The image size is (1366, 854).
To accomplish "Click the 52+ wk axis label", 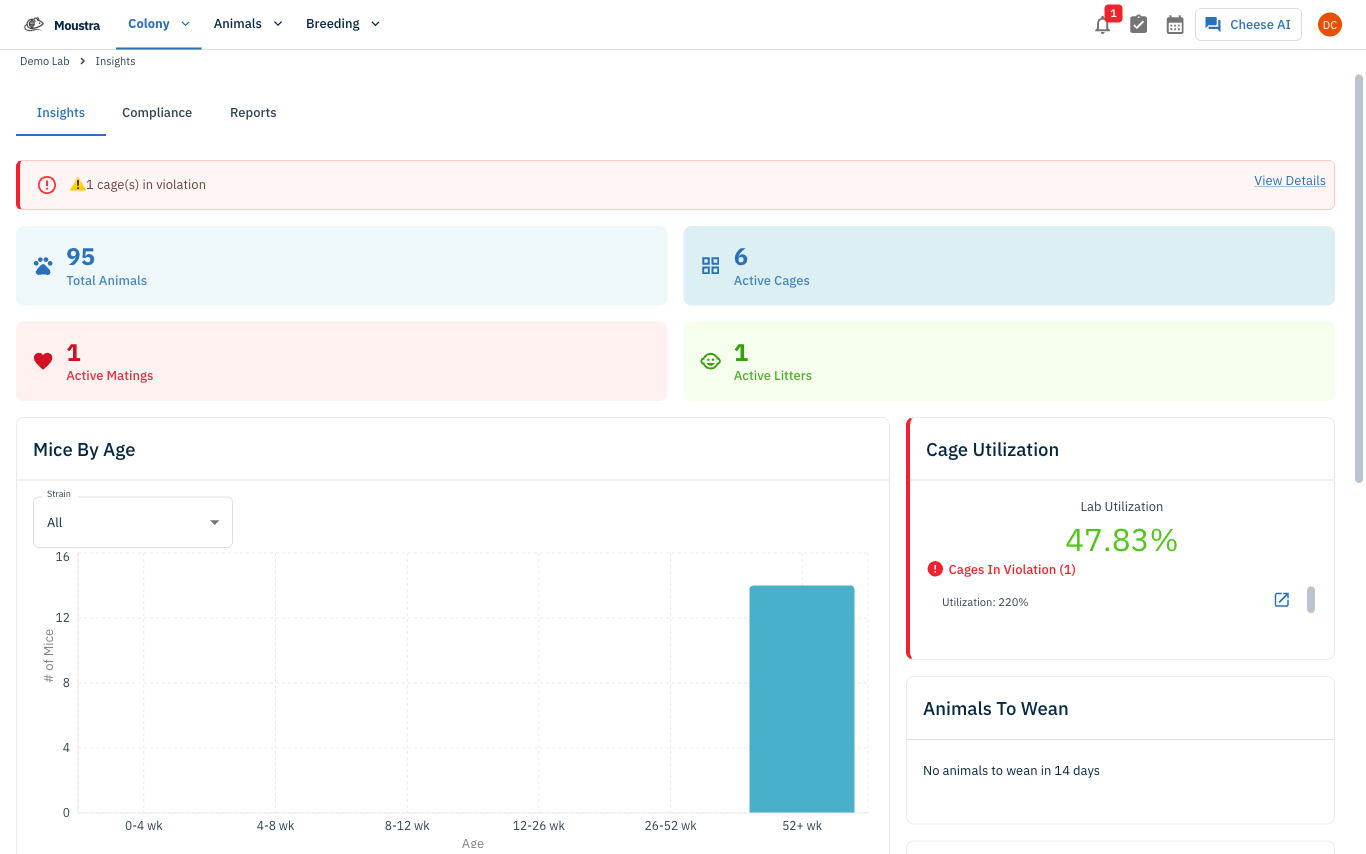I will pos(802,826).
